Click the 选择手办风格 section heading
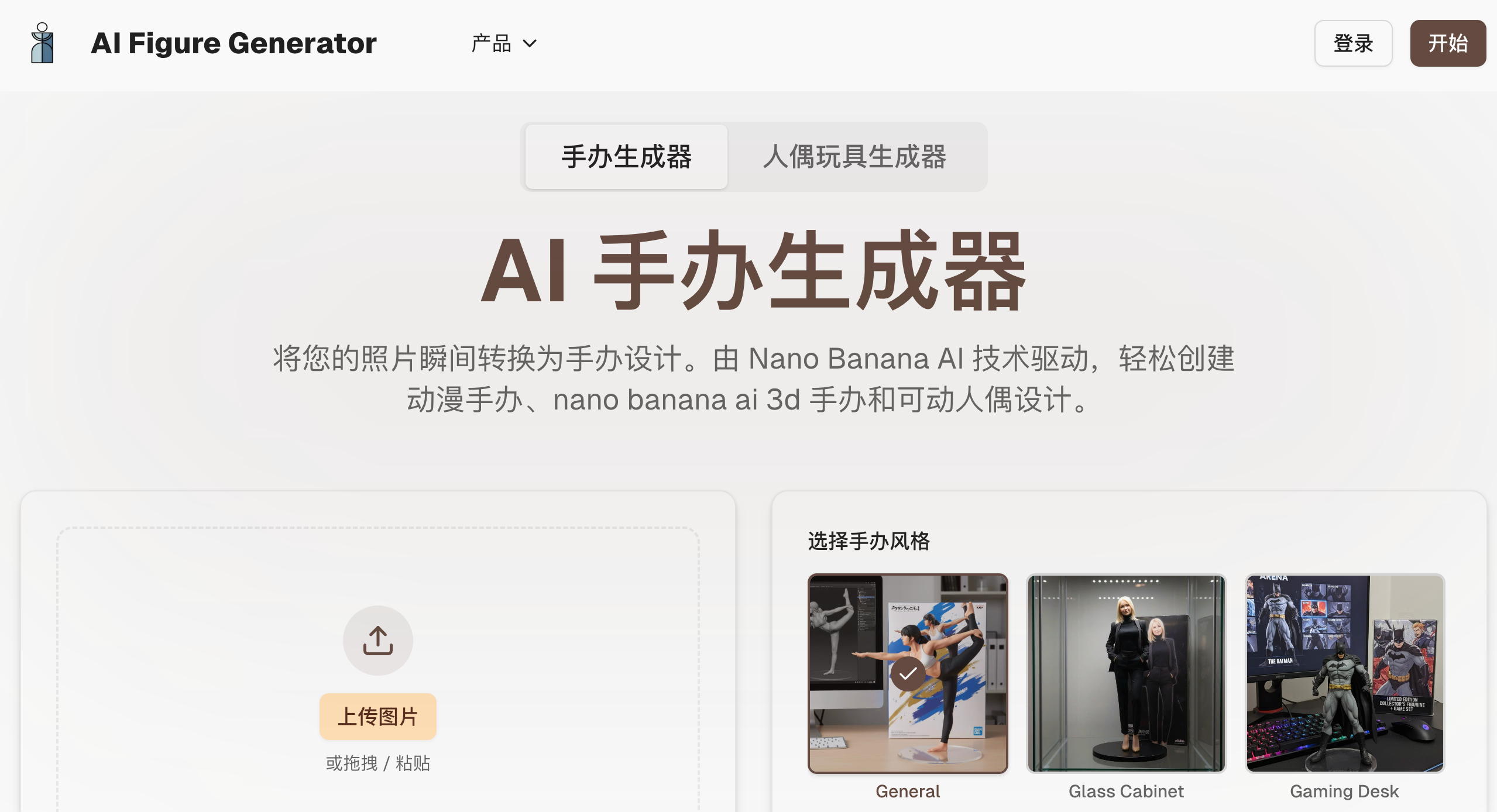1497x812 pixels. (868, 541)
